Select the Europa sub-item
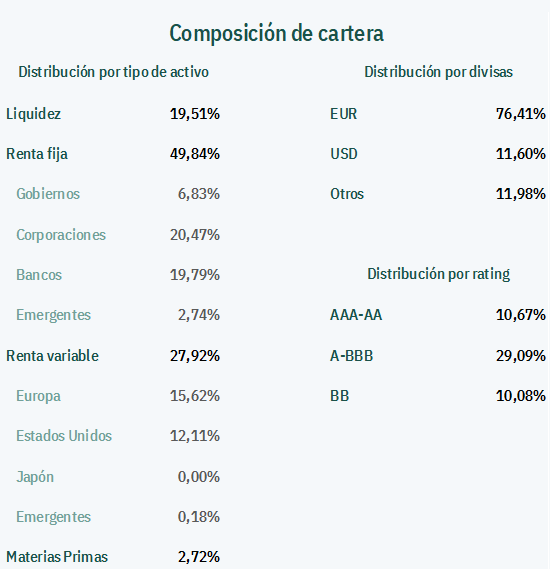Screen dimensions: 550x569 (x=38, y=396)
